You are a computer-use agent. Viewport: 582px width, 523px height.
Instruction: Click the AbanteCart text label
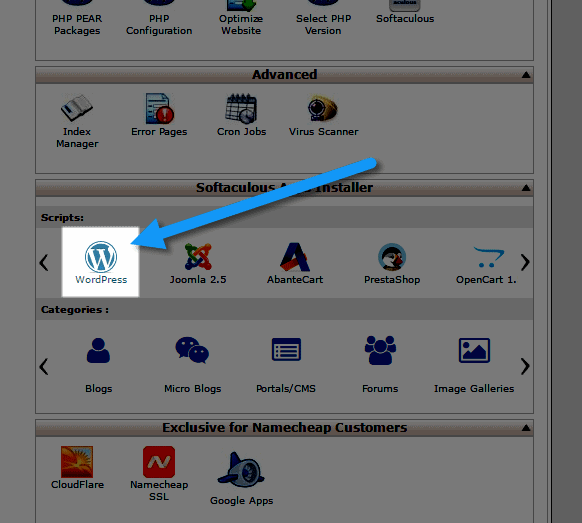click(295, 280)
